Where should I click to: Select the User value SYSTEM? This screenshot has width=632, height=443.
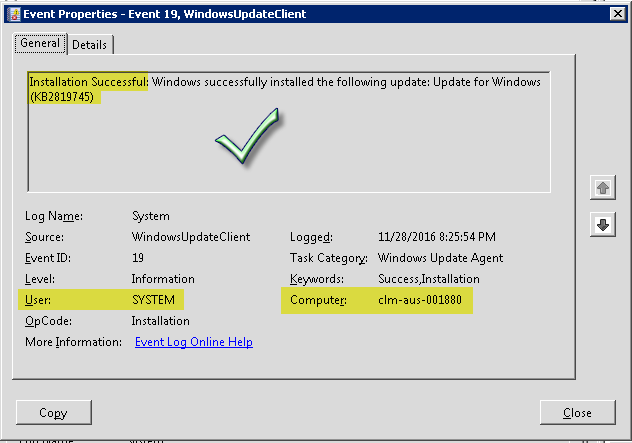[154, 300]
